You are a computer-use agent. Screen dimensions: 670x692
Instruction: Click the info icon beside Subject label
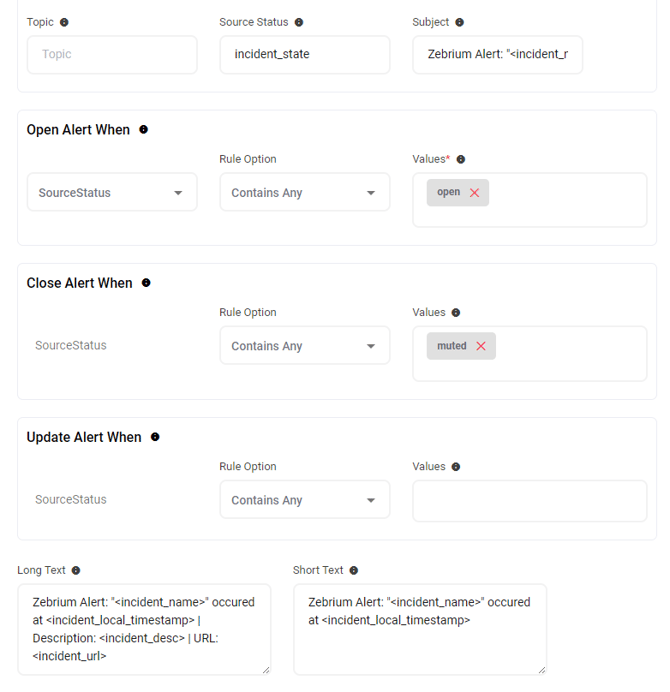pyautogui.click(x=460, y=22)
